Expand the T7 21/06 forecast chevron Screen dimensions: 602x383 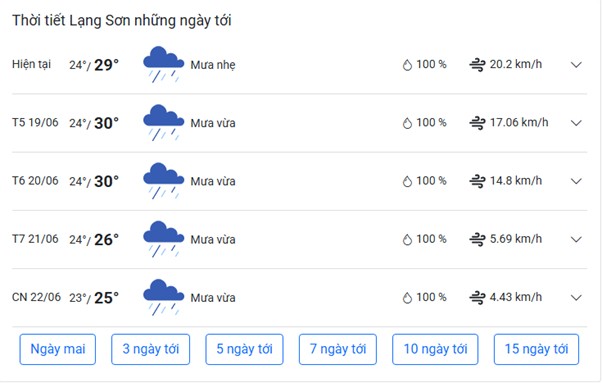(576, 239)
